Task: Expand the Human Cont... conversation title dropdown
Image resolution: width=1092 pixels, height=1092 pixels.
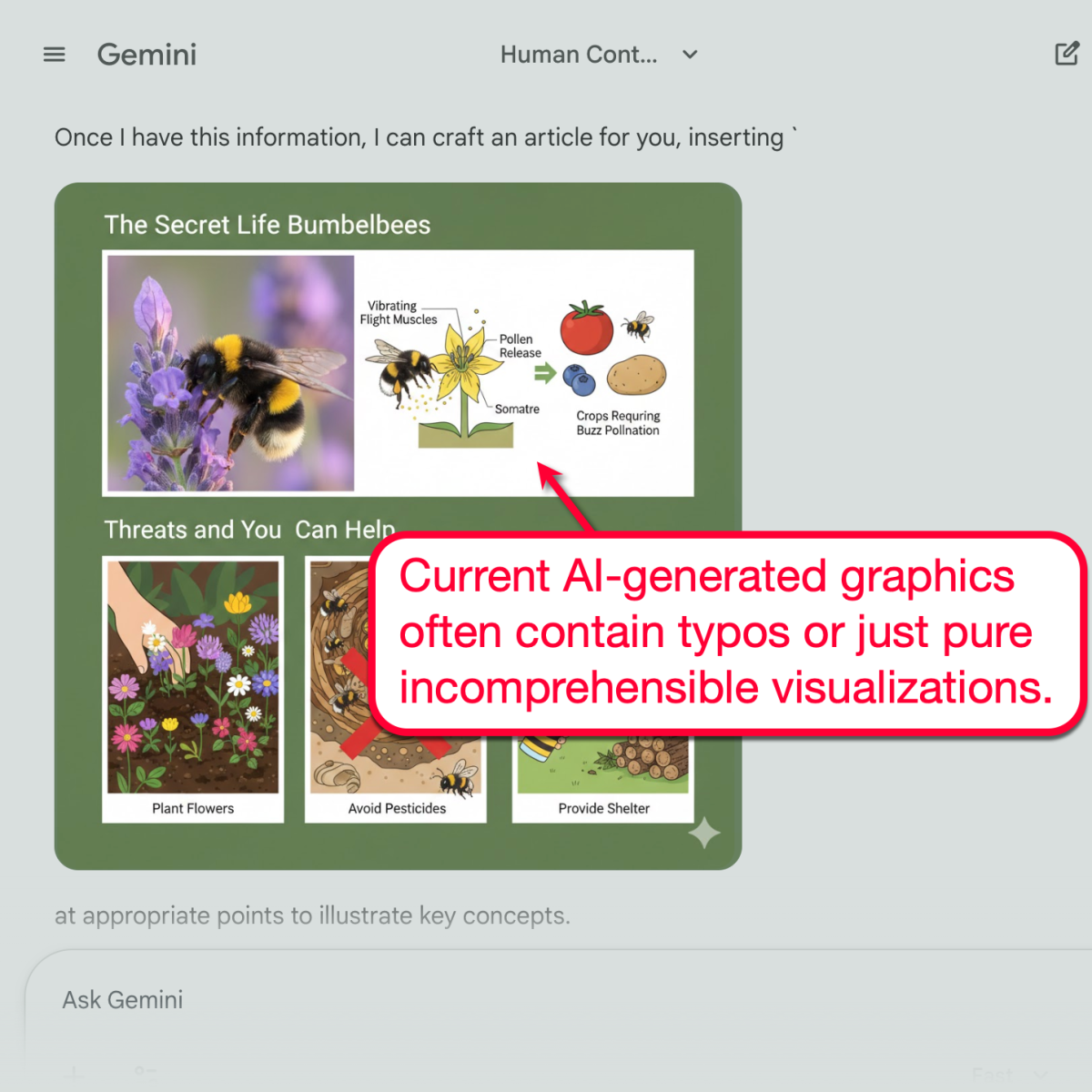Action: pyautogui.click(x=689, y=55)
